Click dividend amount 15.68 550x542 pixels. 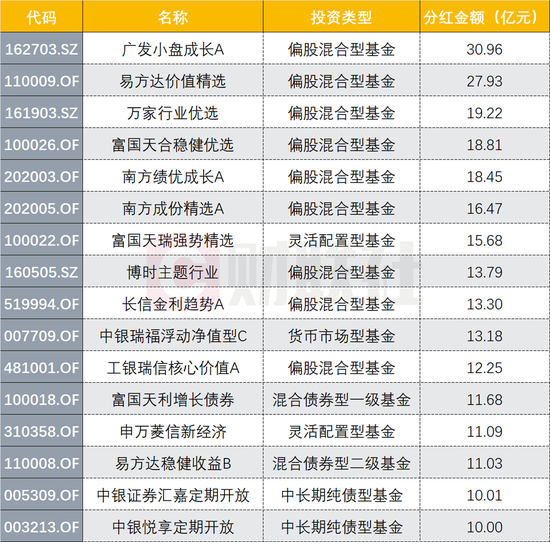coord(484,241)
